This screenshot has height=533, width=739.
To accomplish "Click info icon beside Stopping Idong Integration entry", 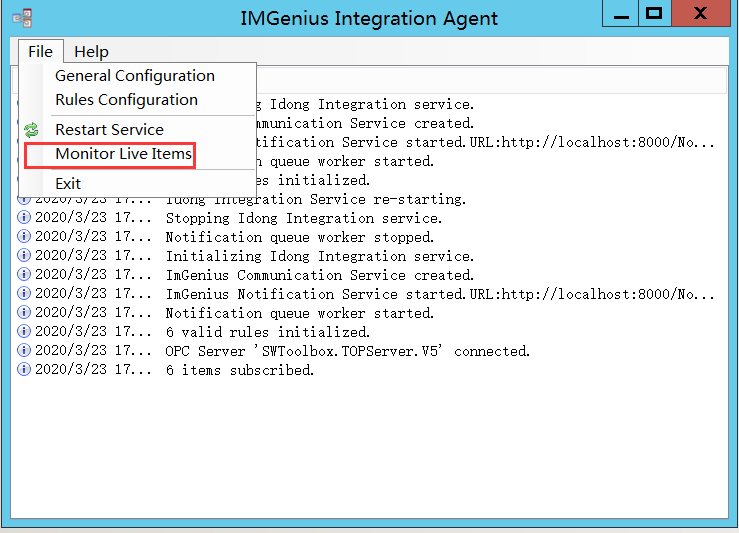I will (x=24, y=218).
